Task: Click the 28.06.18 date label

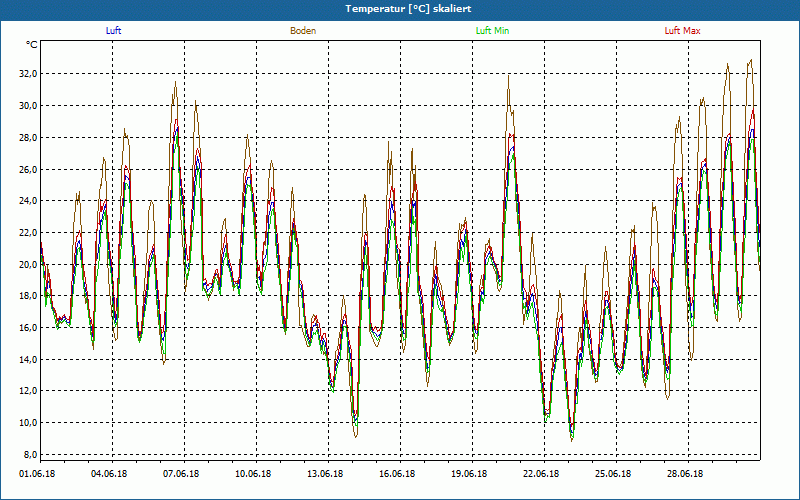Action: 685,474
